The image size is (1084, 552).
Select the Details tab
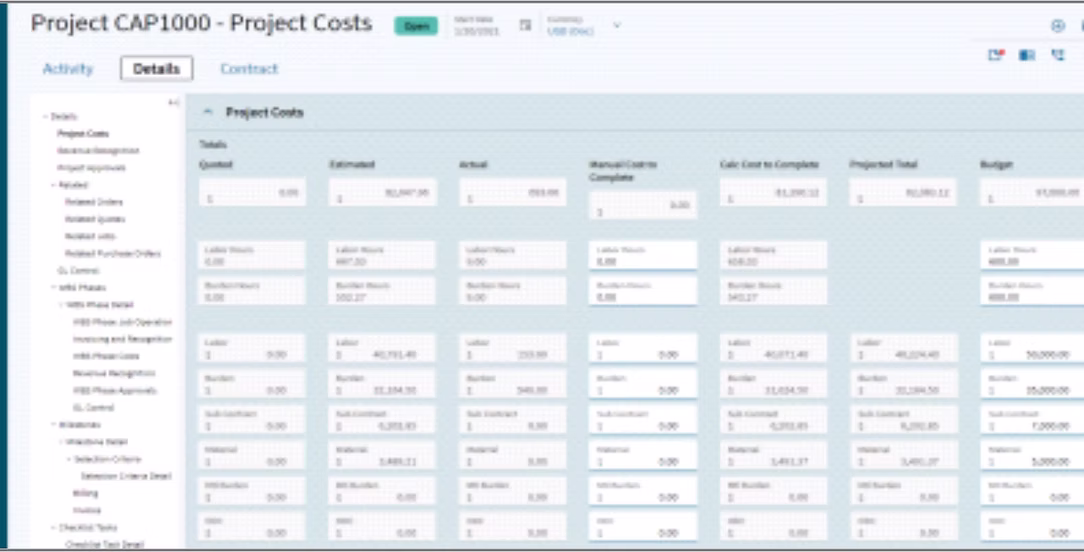pos(156,68)
